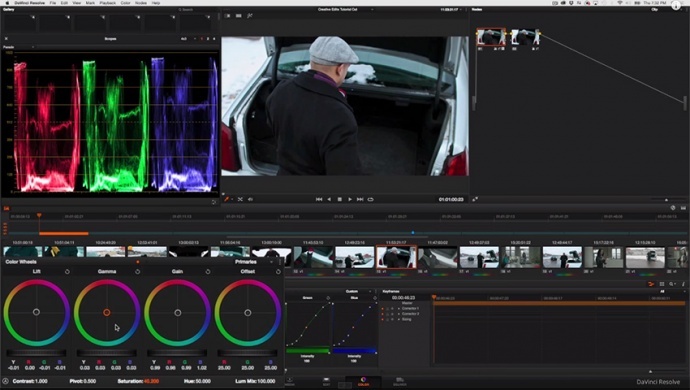Viewport: 690px width, 390px height.
Task: Play the clip in reverse
Action: (329, 199)
